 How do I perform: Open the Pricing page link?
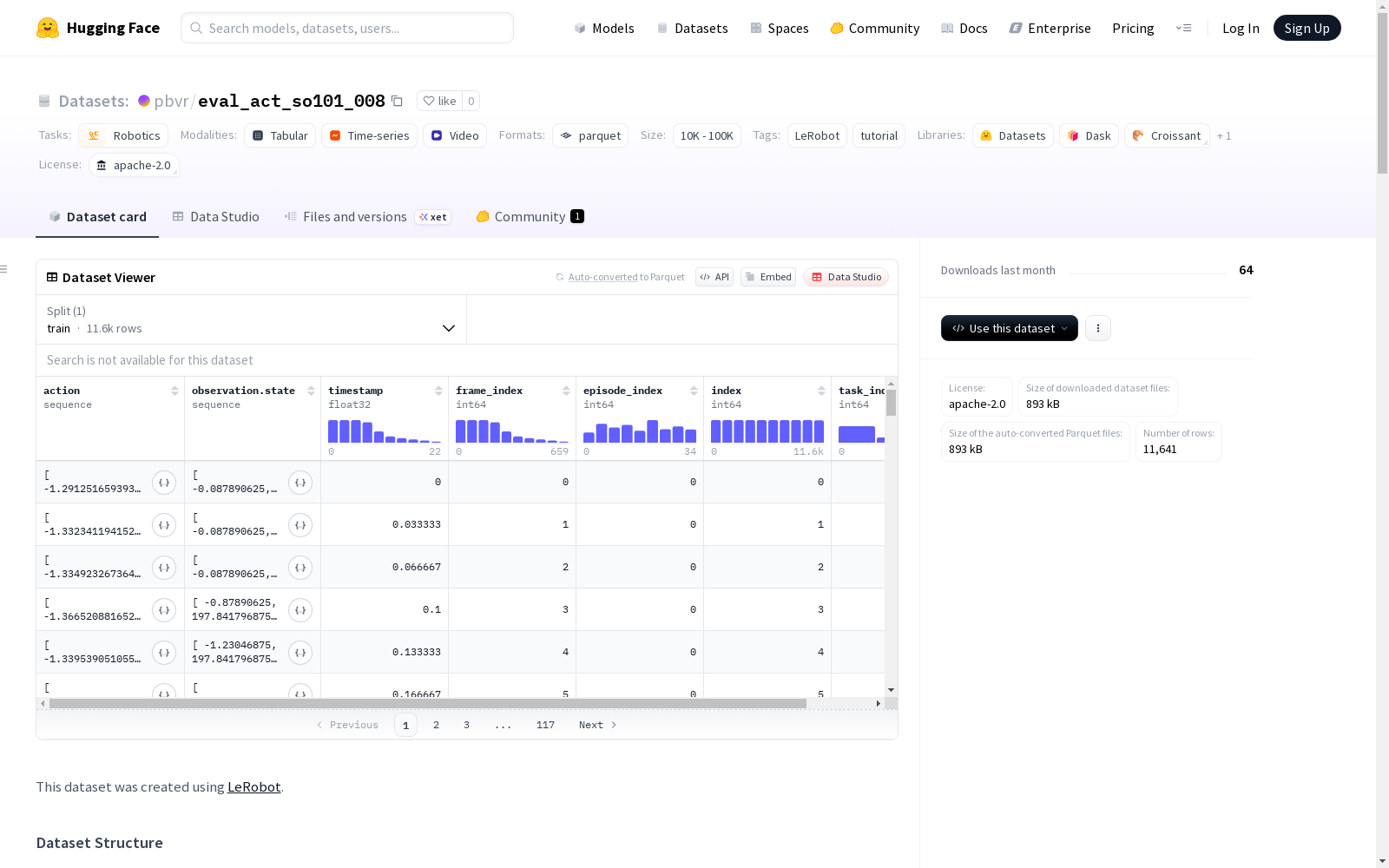(x=1133, y=28)
